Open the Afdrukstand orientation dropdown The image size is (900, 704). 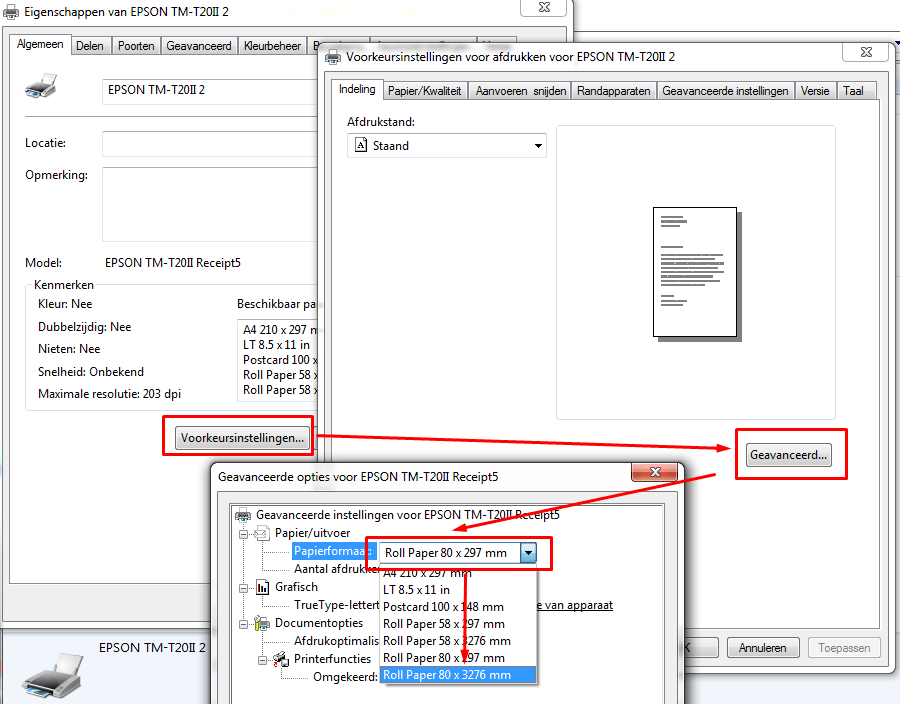538,146
